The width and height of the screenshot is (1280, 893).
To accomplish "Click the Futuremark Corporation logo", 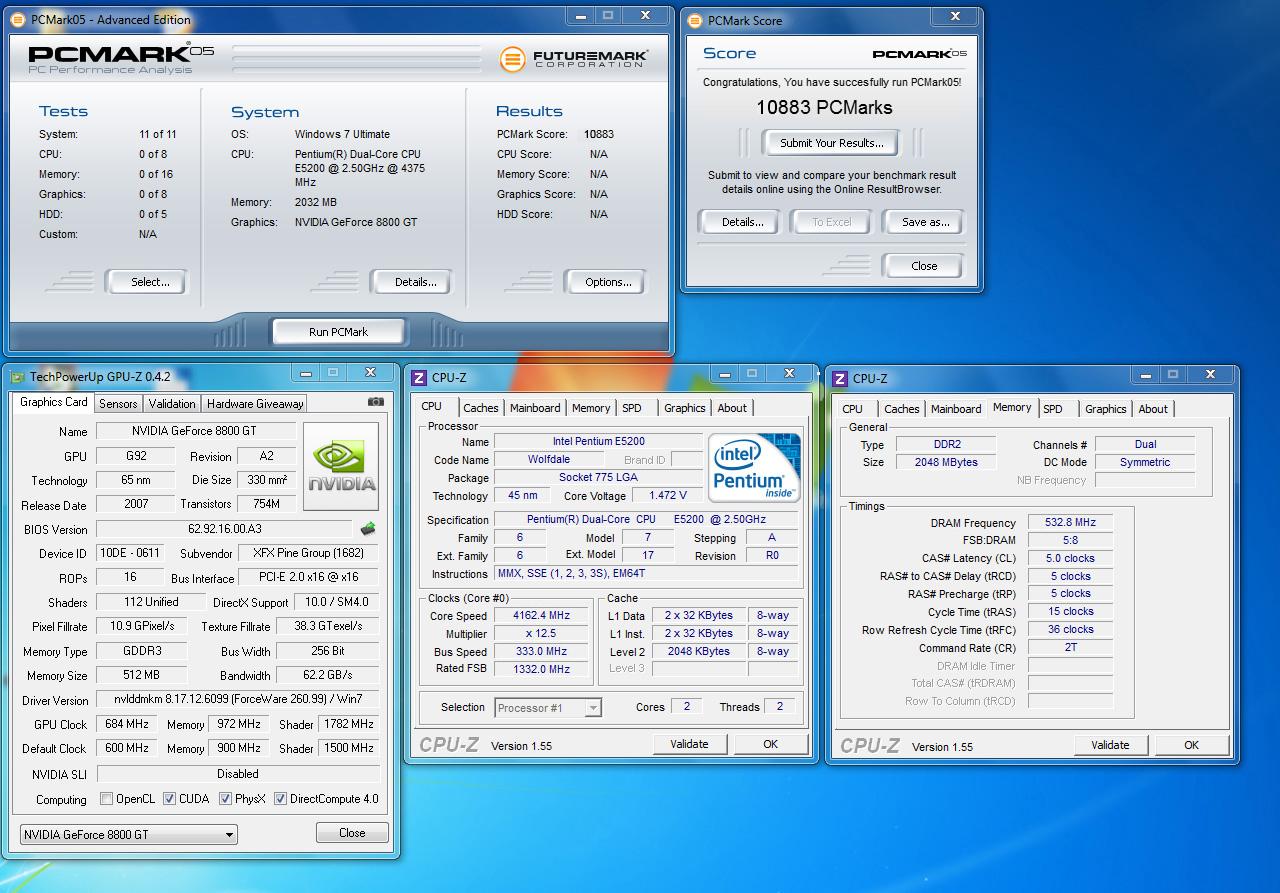I will [573, 59].
